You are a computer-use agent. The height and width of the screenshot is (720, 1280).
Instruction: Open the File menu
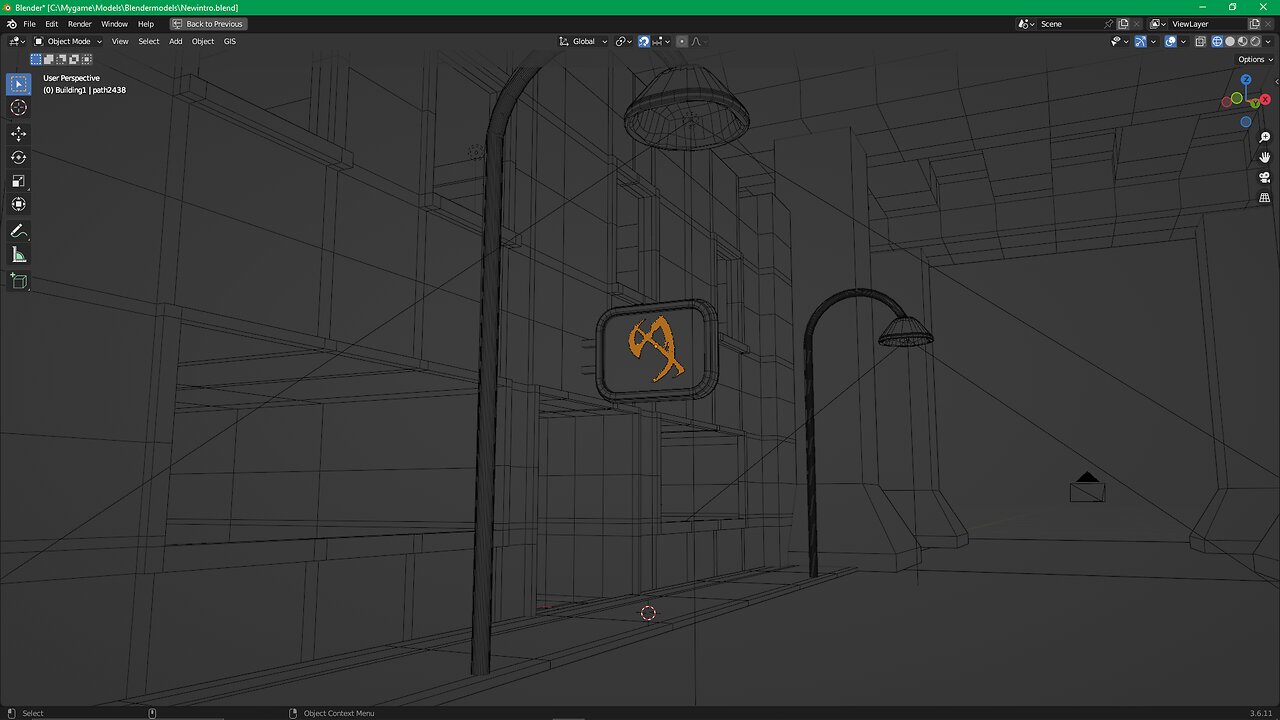pyautogui.click(x=29, y=23)
